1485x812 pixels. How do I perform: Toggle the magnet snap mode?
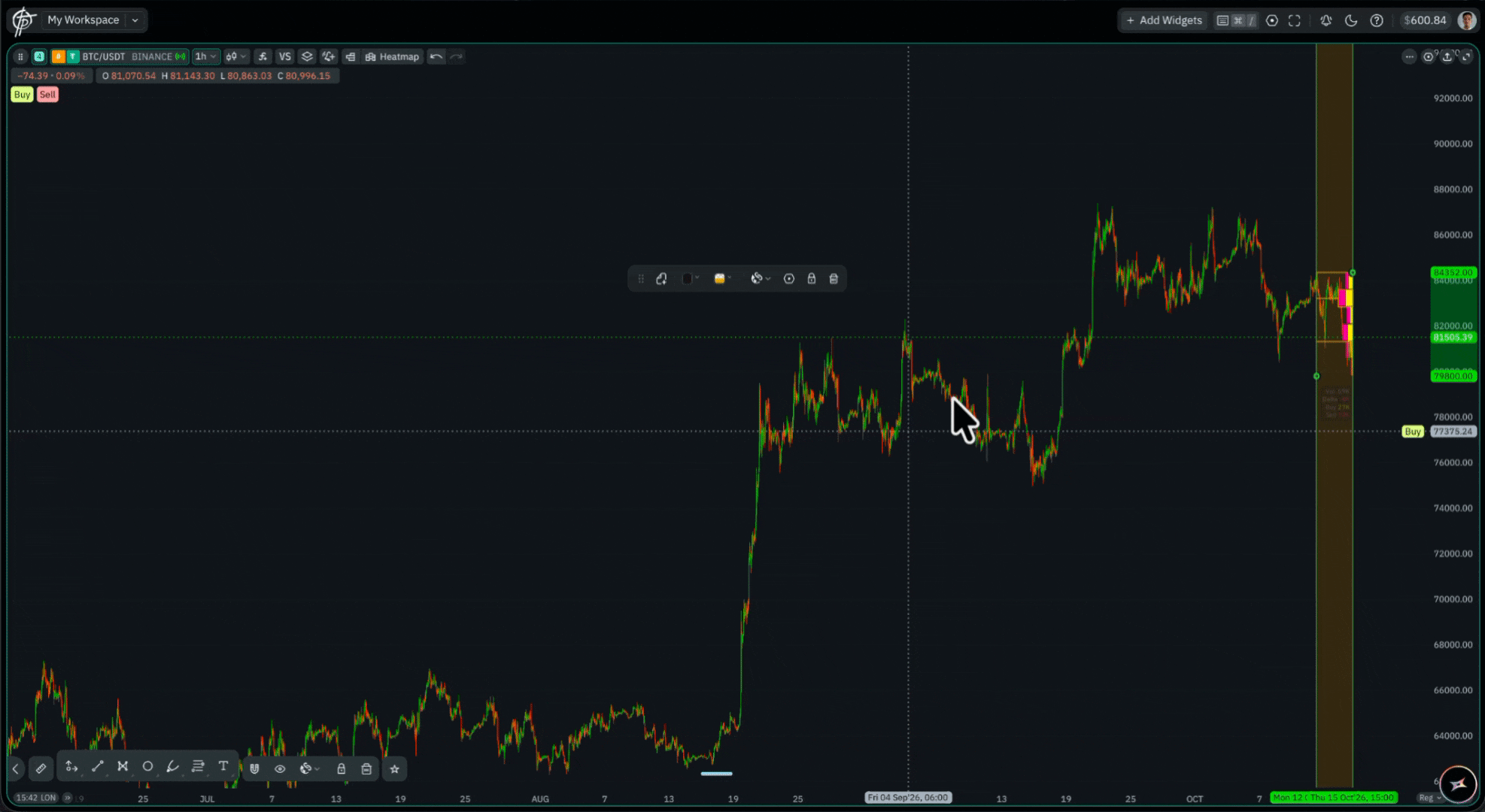[254, 768]
